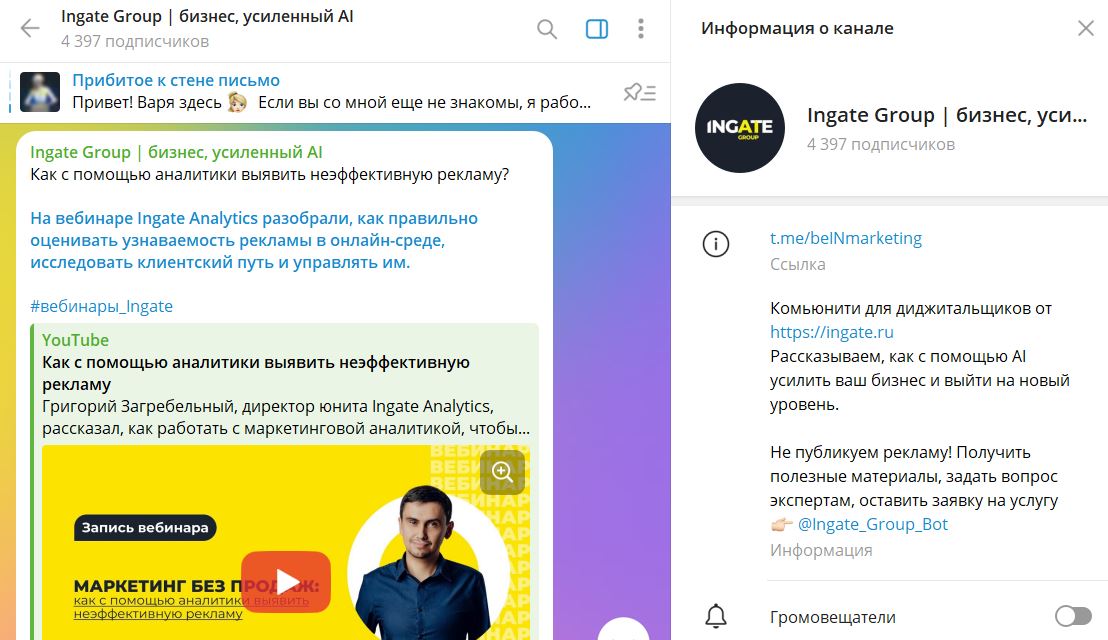The height and width of the screenshot is (640, 1108).
Task: Toggle the Громовещатели notifications switch
Action: coord(1073,616)
